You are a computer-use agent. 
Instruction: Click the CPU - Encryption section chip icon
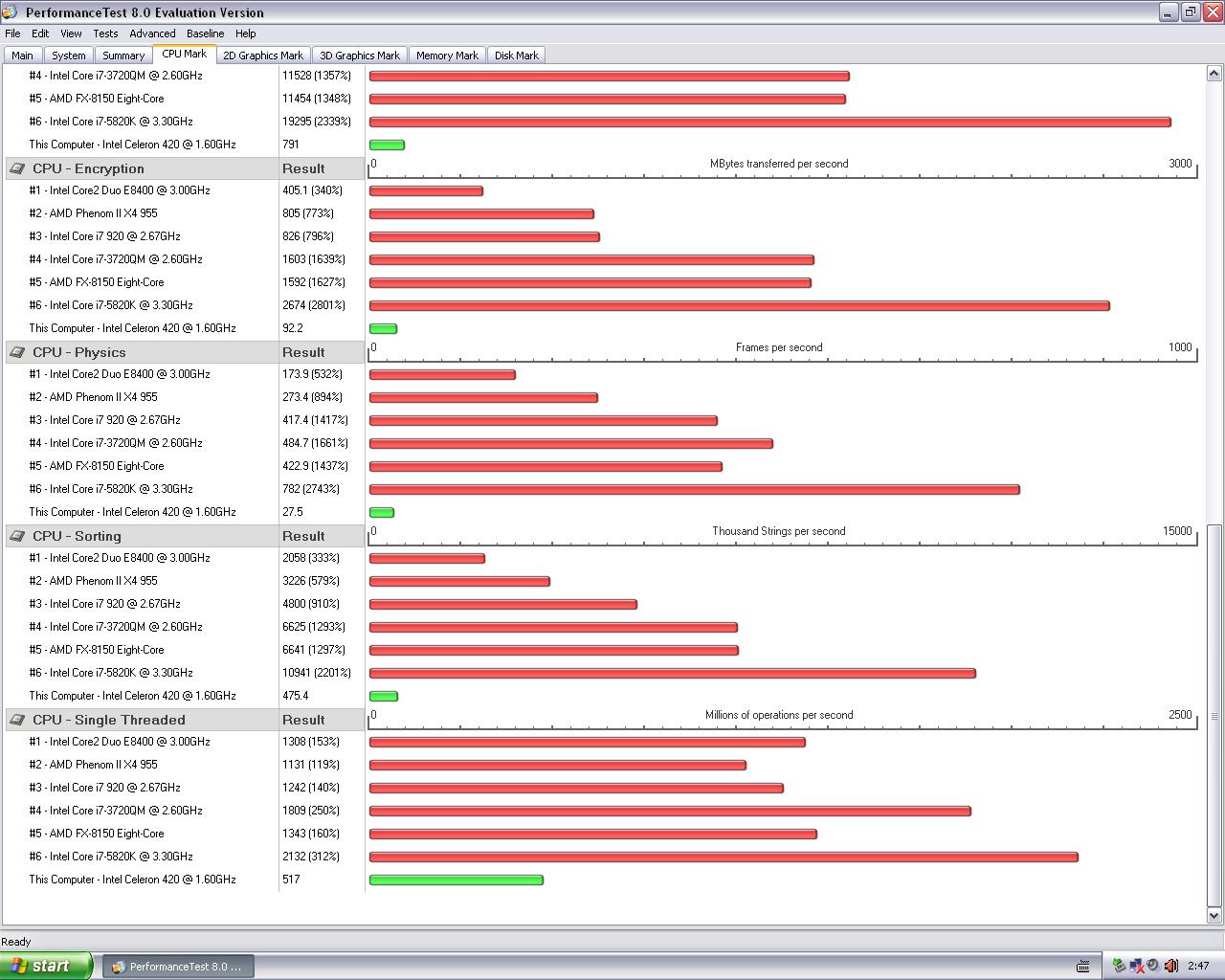point(17,168)
